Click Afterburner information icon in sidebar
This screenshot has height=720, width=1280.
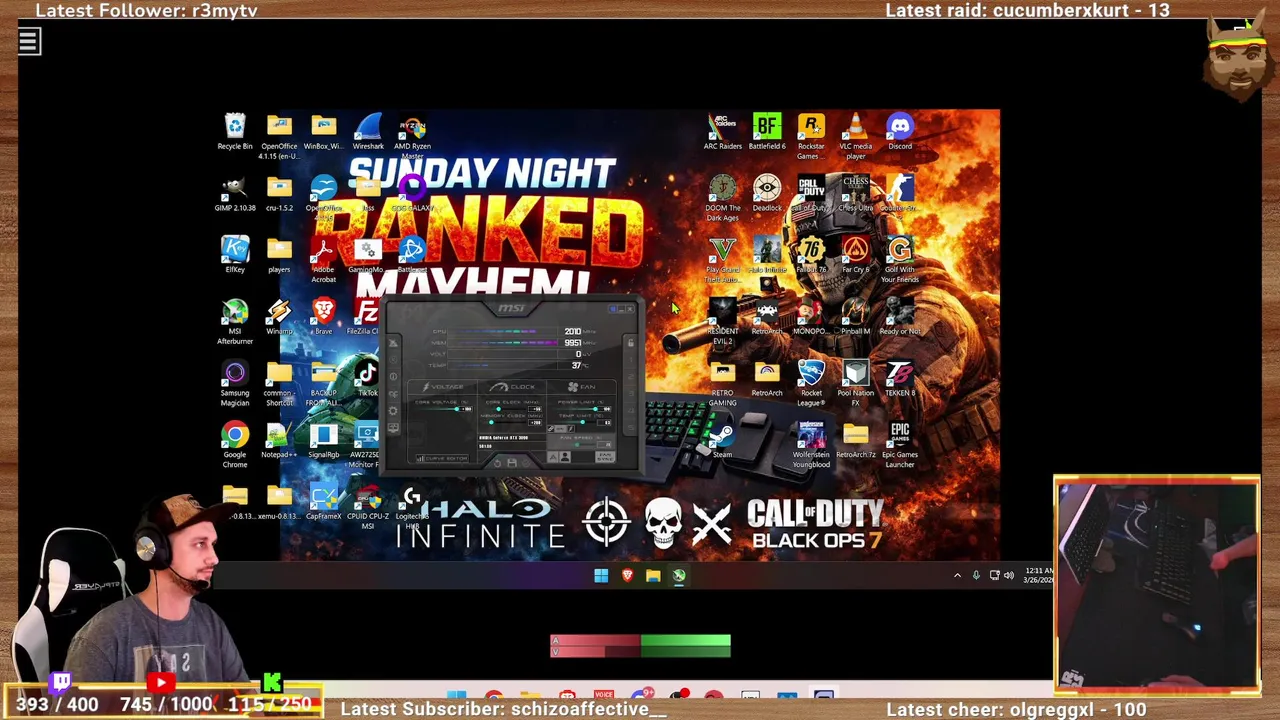[x=393, y=377]
